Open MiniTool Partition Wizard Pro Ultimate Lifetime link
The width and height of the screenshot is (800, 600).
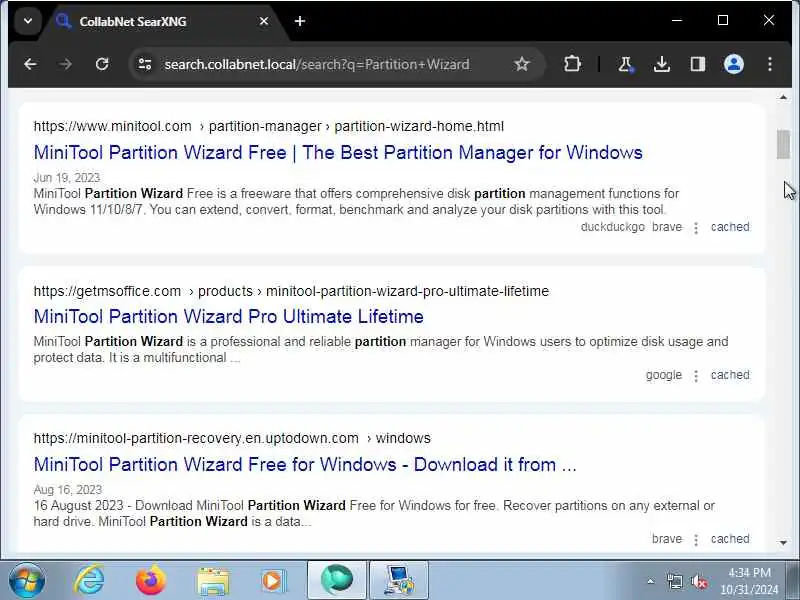[229, 317]
